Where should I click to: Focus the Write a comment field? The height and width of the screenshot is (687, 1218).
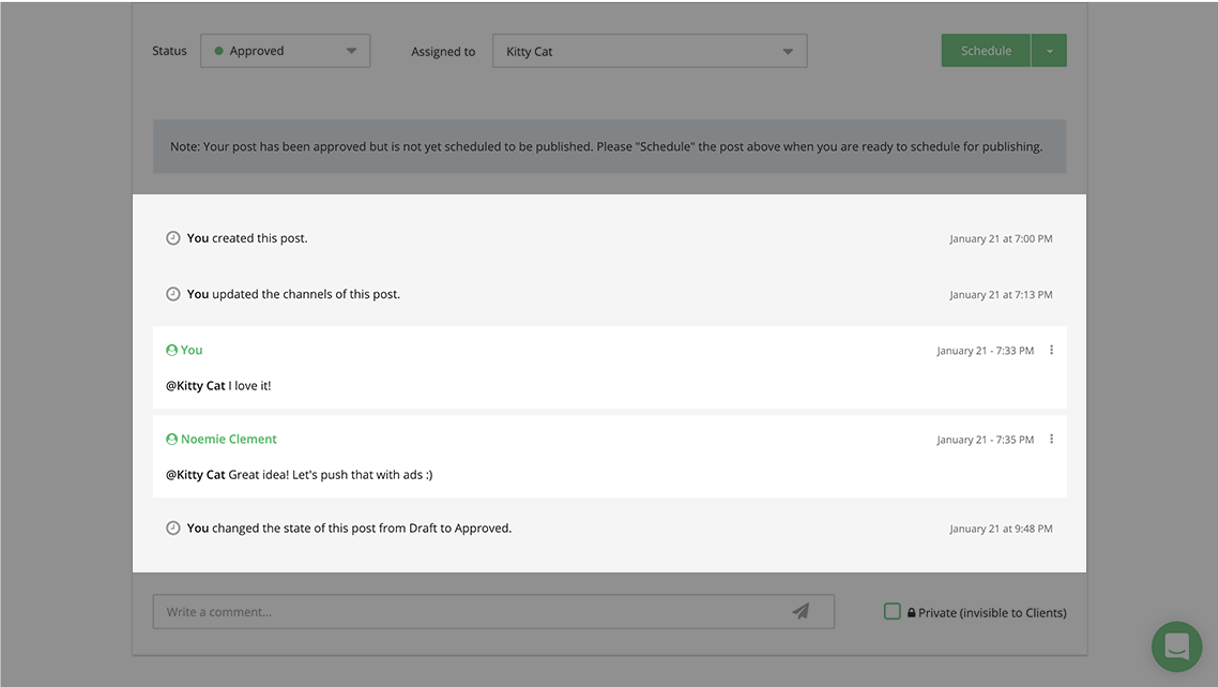point(493,612)
